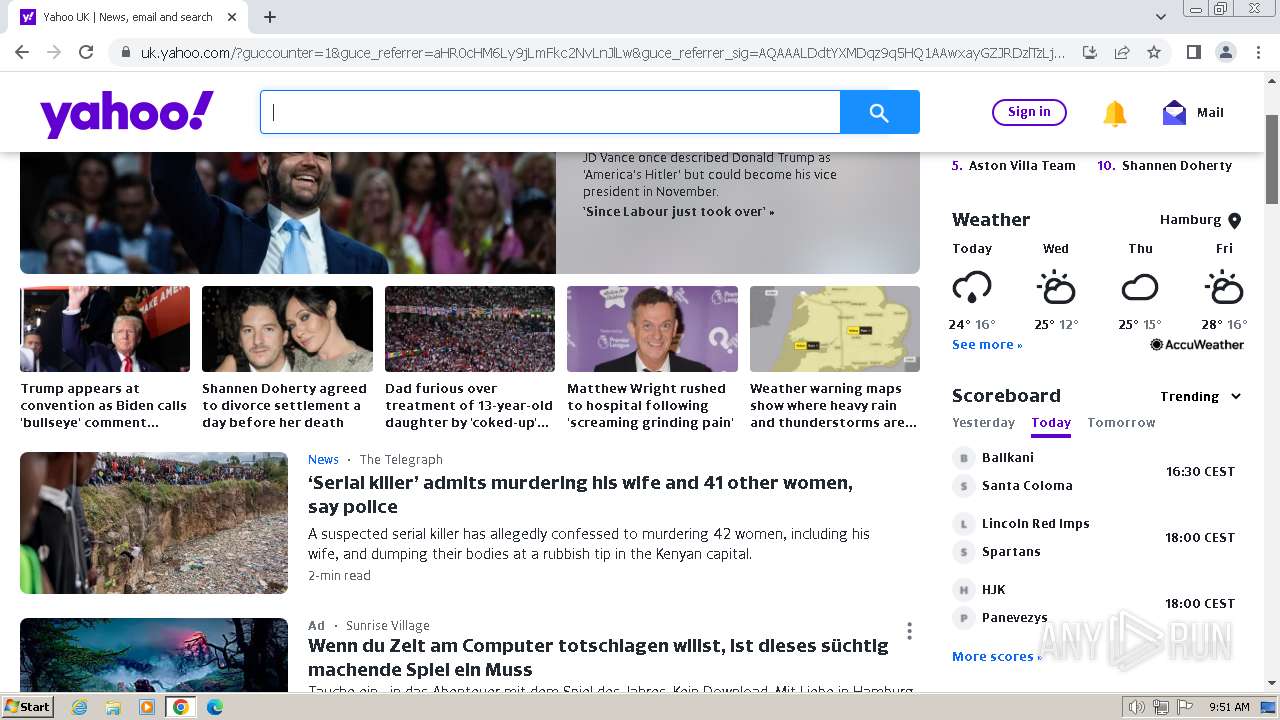Click the taskbar clock showing 9:51 AM
Image resolution: width=1280 pixels, height=720 pixels.
(x=1229, y=707)
